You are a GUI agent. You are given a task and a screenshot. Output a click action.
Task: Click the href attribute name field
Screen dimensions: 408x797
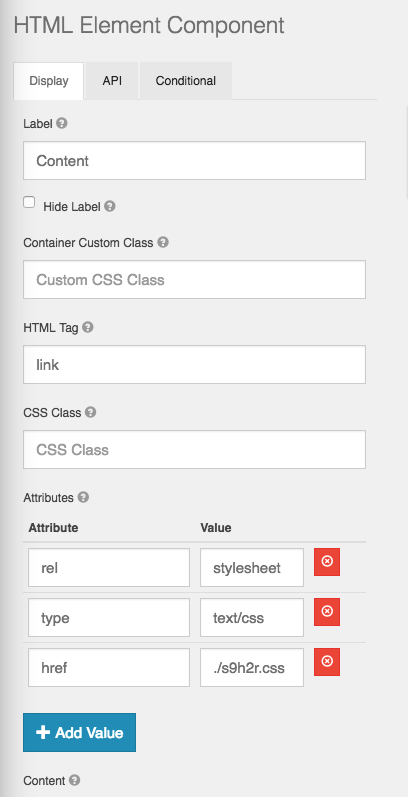point(109,667)
